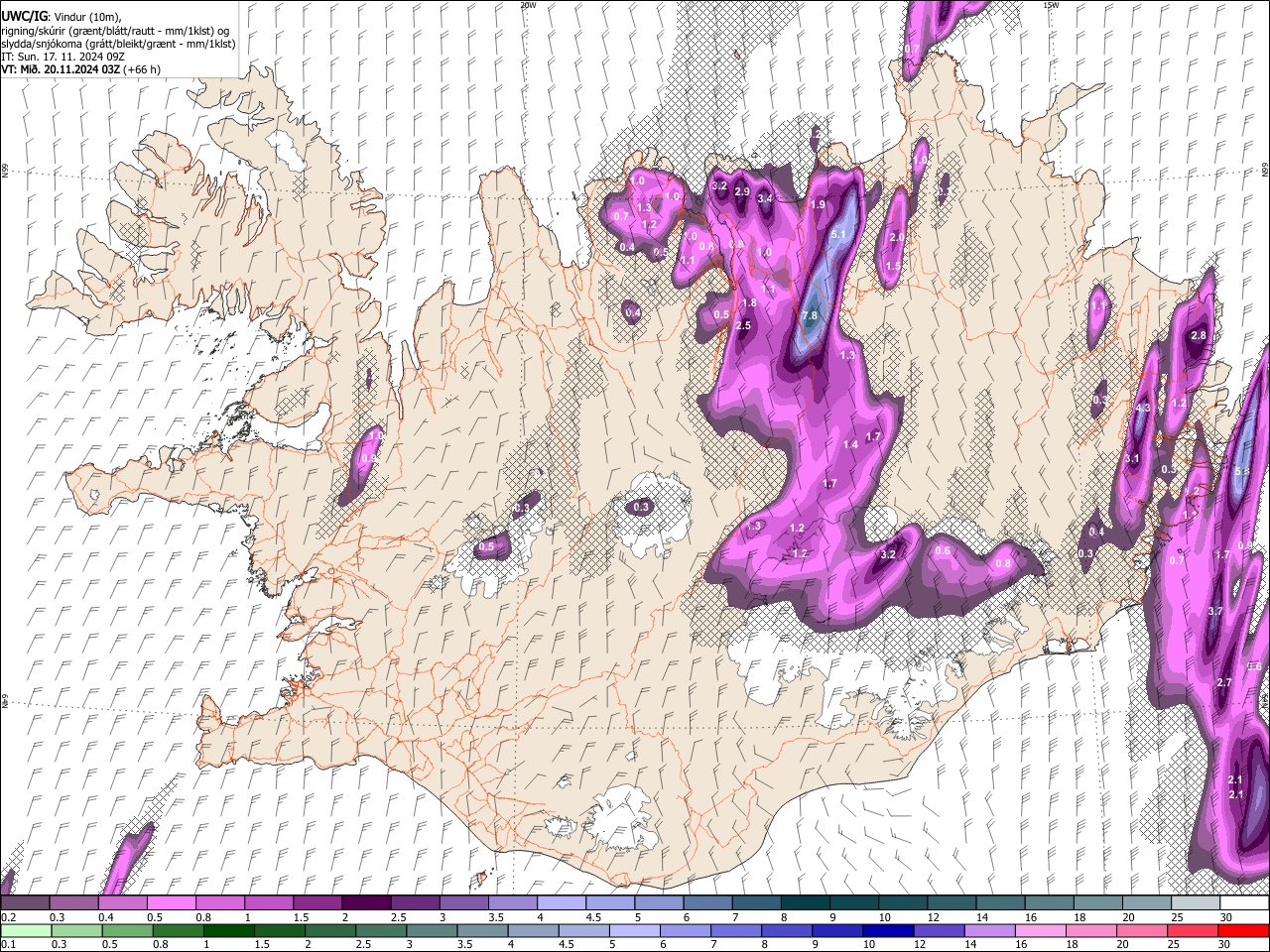Select the 2.8 value label

pyautogui.click(x=1198, y=336)
